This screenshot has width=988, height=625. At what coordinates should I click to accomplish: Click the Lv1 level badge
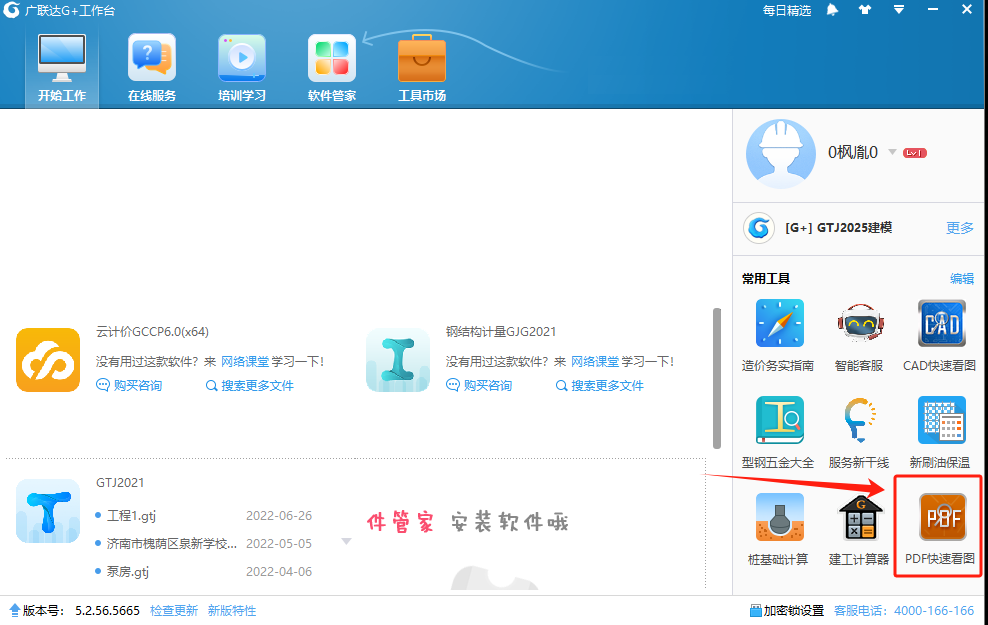click(x=914, y=153)
